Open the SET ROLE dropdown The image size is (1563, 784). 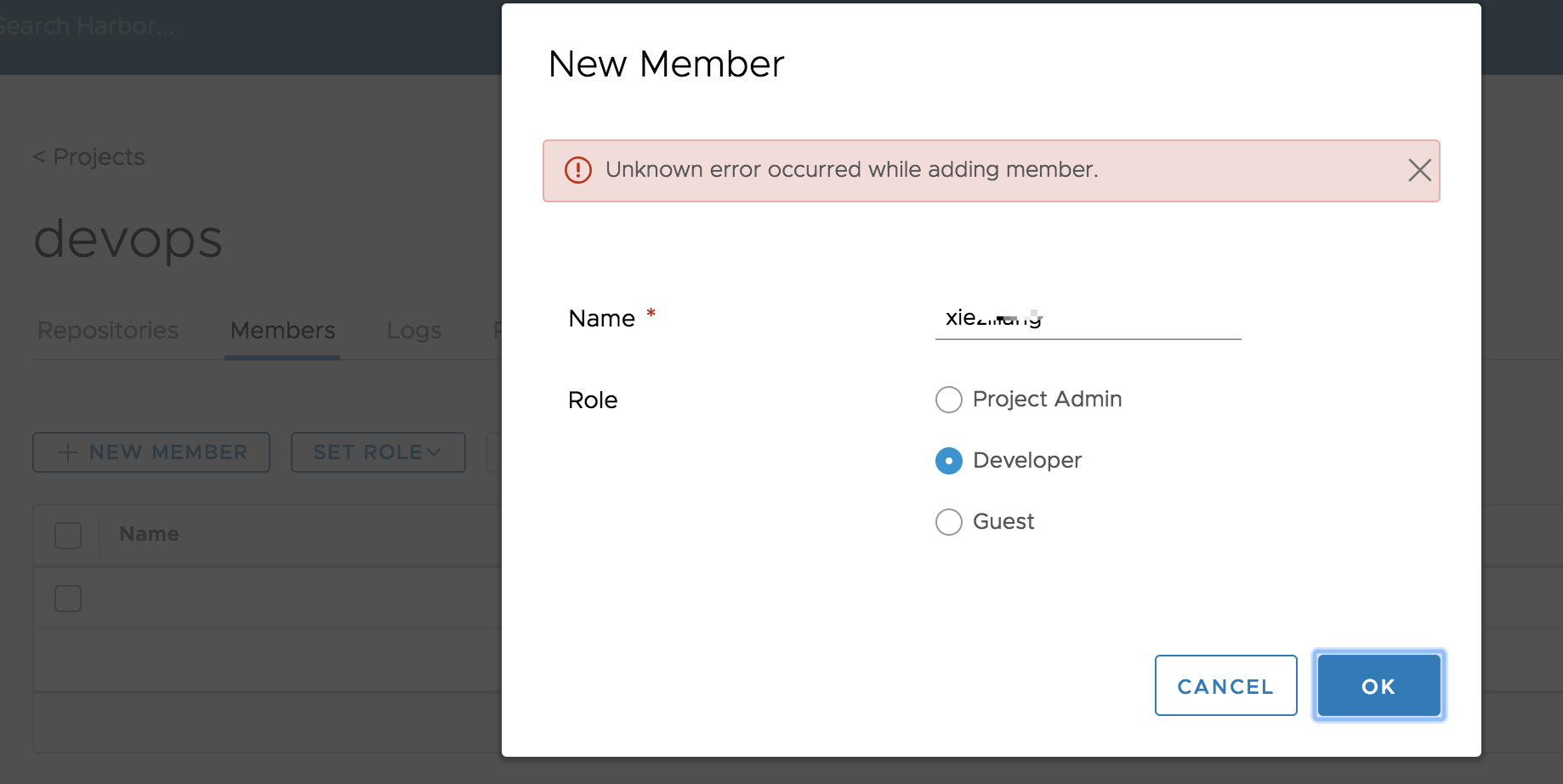pyautogui.click(x=378, y=452)
